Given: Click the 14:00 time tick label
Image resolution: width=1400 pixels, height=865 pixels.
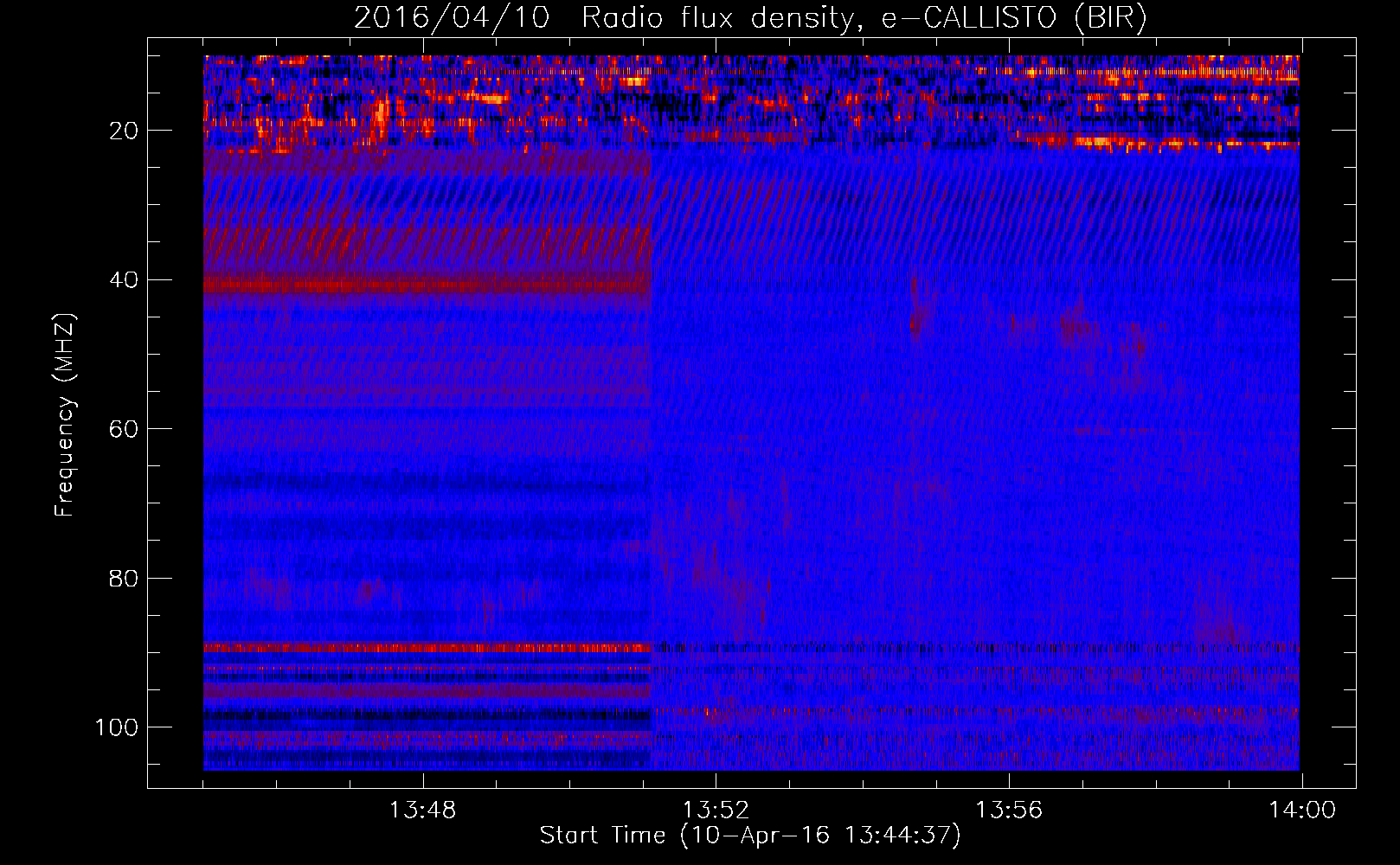Looking at the screenshot, I should click(x=1302, y=811).
